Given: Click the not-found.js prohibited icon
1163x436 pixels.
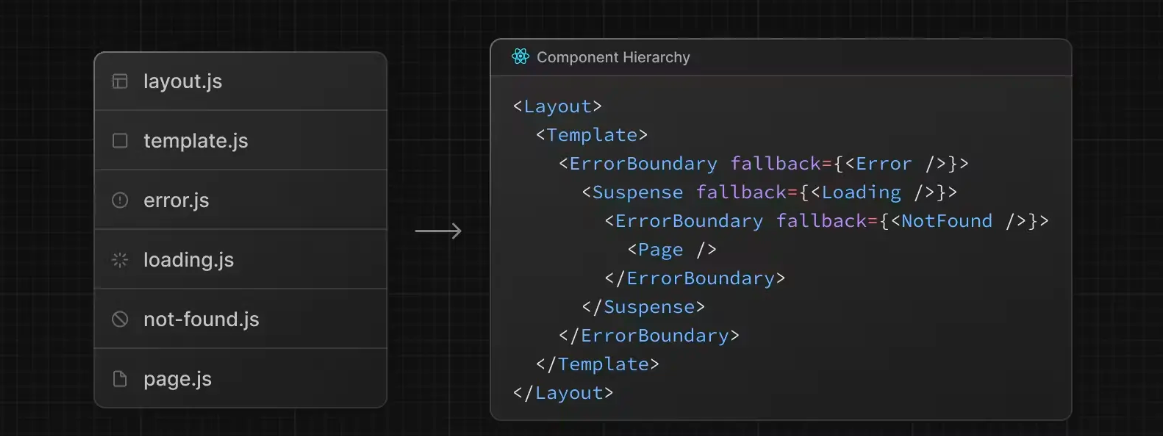Looking at the screenshot, I should pyautogui.click(x=120, y=319).
